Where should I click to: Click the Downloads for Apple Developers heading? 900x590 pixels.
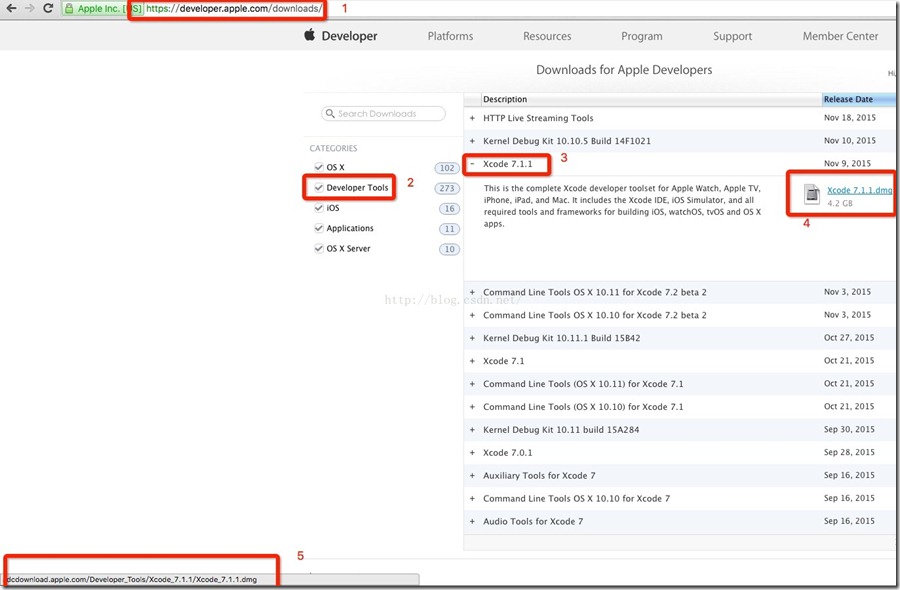pos(624,70)
